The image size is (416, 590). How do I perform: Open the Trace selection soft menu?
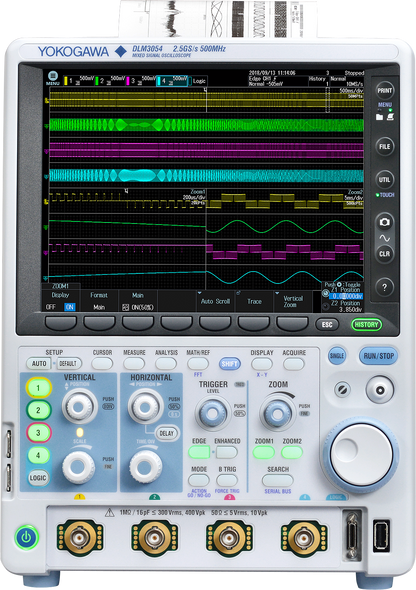pyautogui.click(x=255, y=301)
